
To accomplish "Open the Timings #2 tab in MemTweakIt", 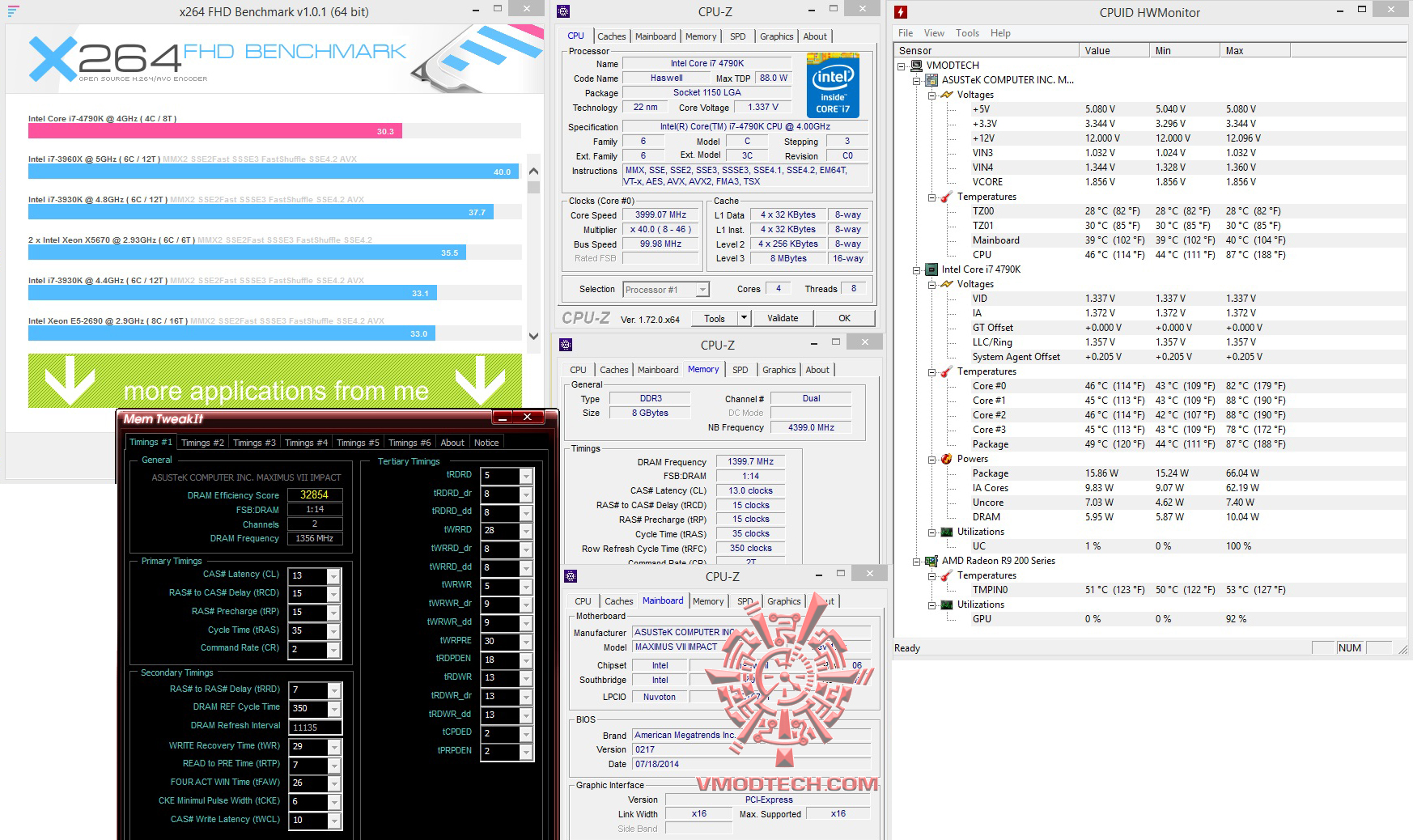I will pyautogui.click(x=202, y=443).
